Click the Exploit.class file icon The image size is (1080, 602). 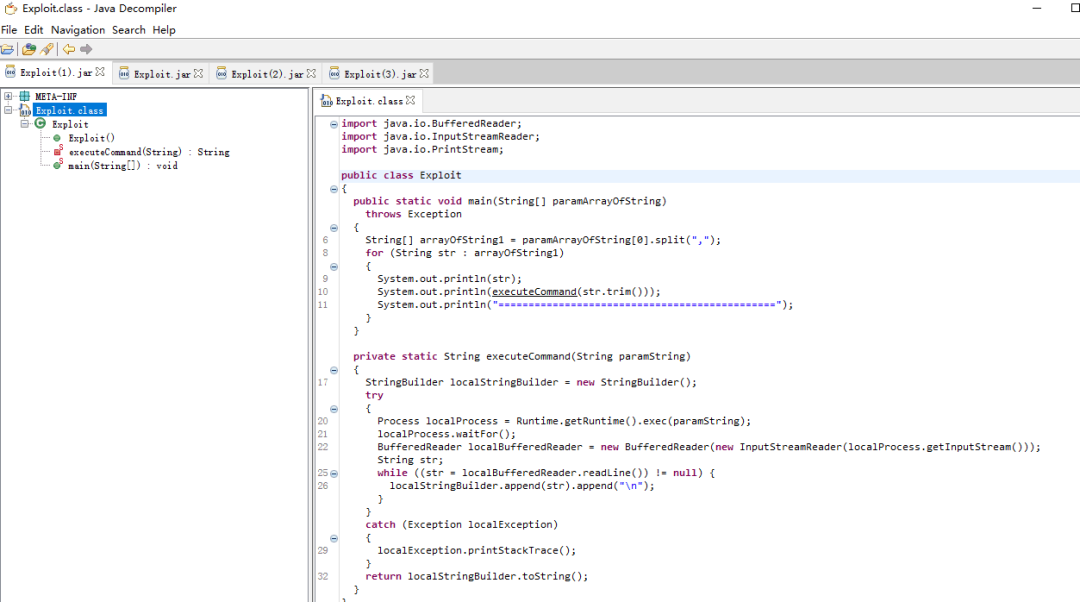point(25,110)
